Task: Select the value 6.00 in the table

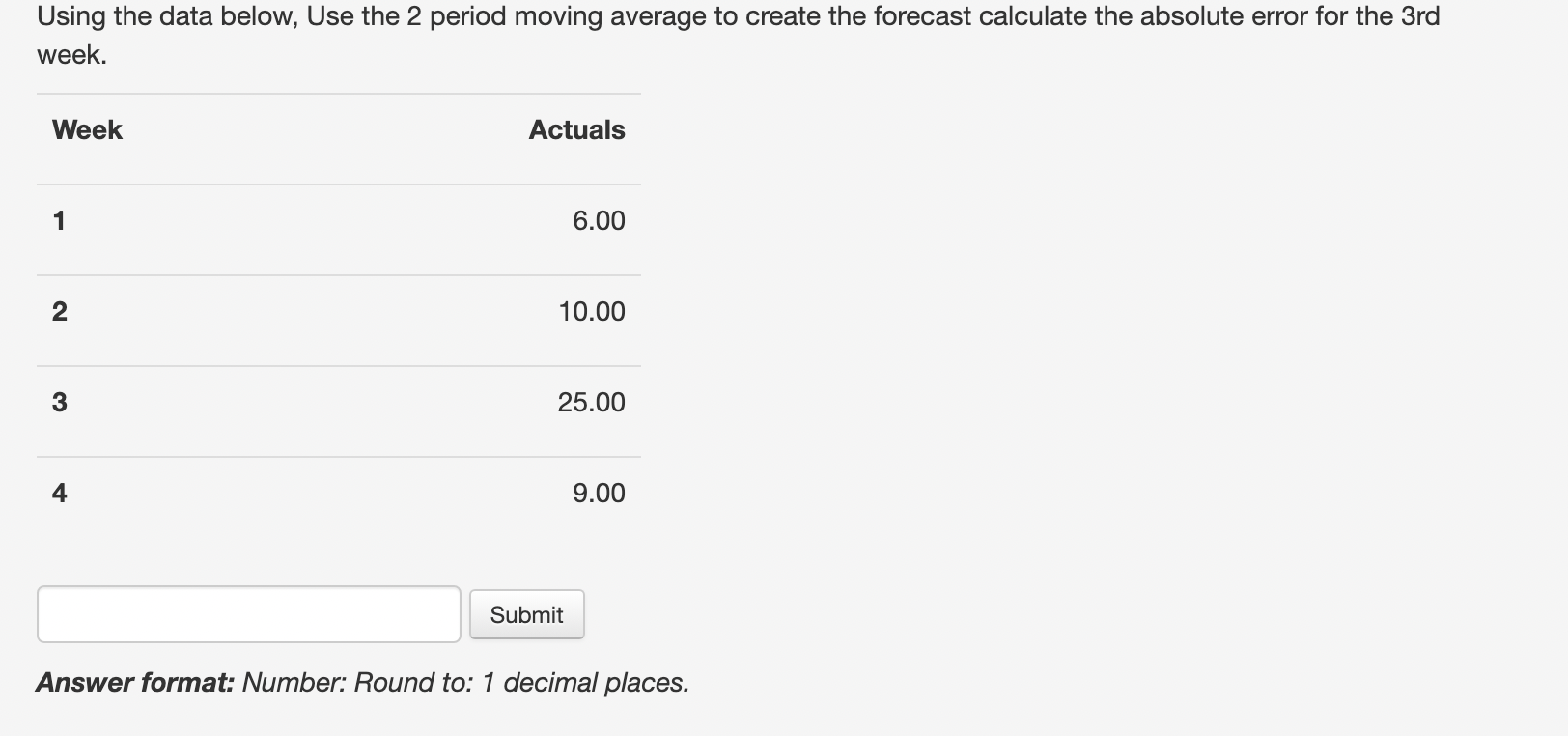Action: tap(599, 220)
